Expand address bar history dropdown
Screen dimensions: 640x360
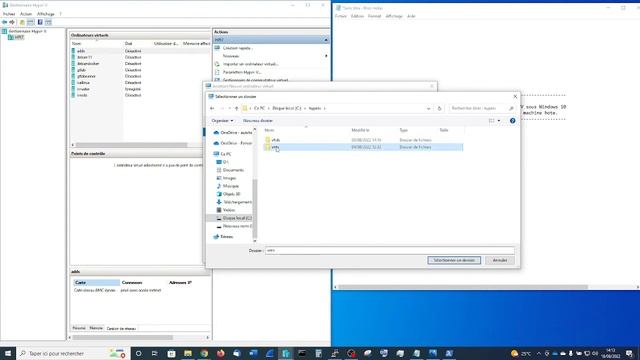(x=429, y=109)
